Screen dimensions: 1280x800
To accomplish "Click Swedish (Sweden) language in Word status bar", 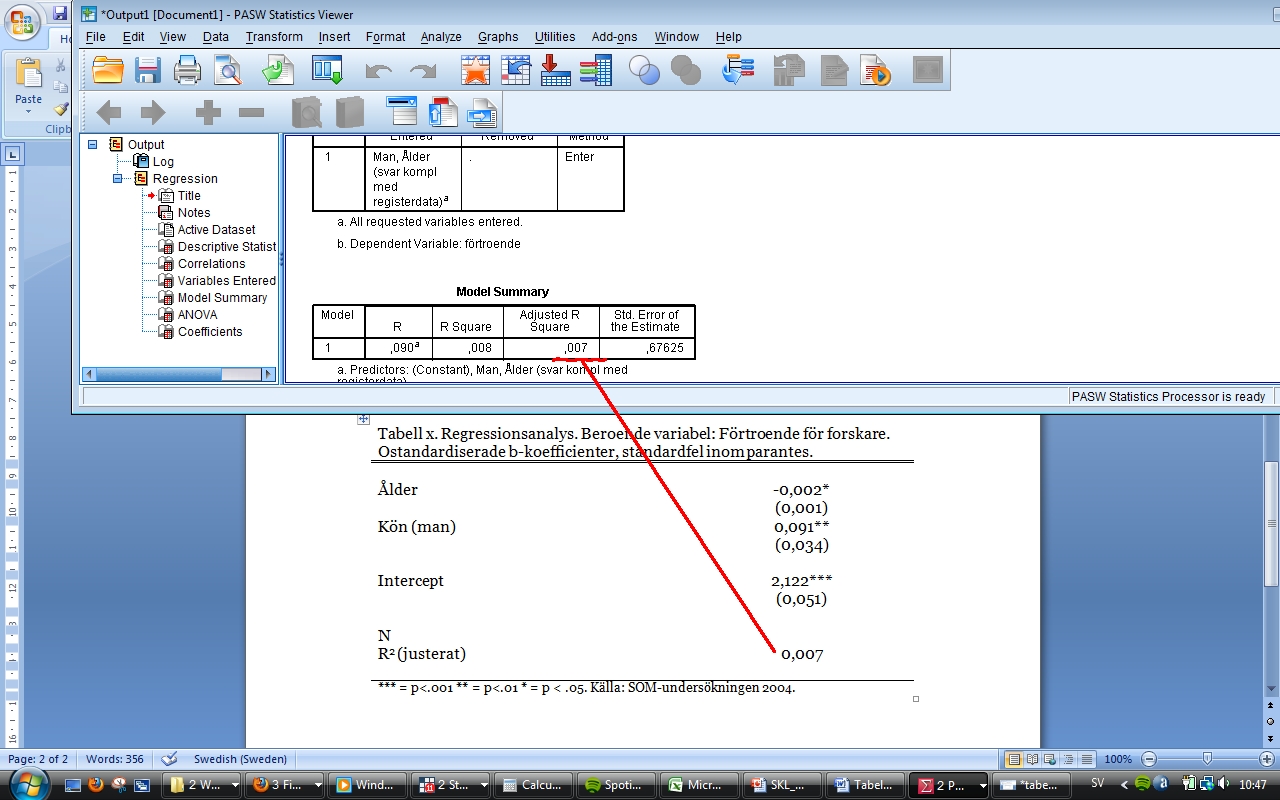I will (240, 759).
